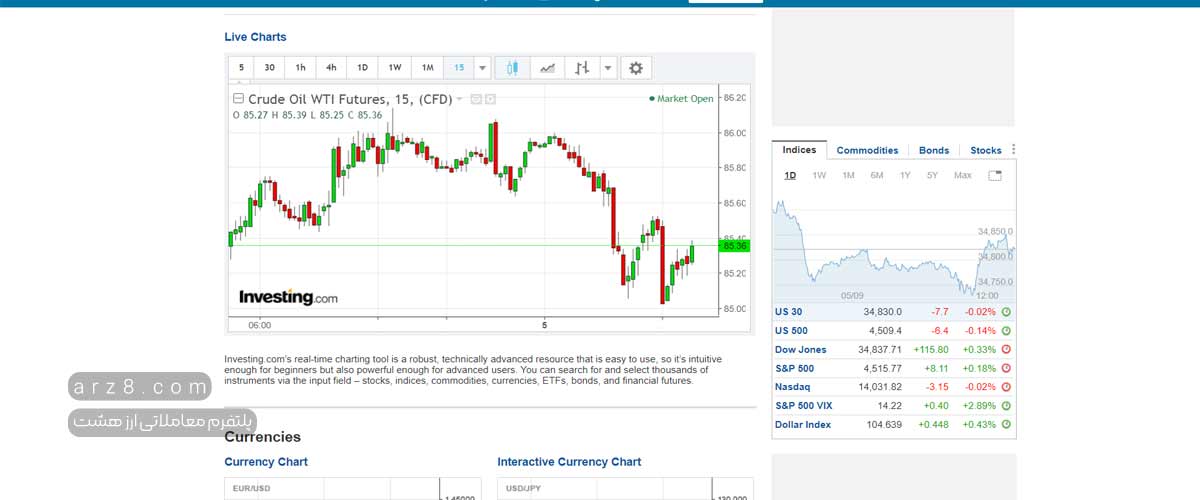Switch to the Commodities tab
The image size is (1200, 500).
pyautogui.click(x=867, y=150)
